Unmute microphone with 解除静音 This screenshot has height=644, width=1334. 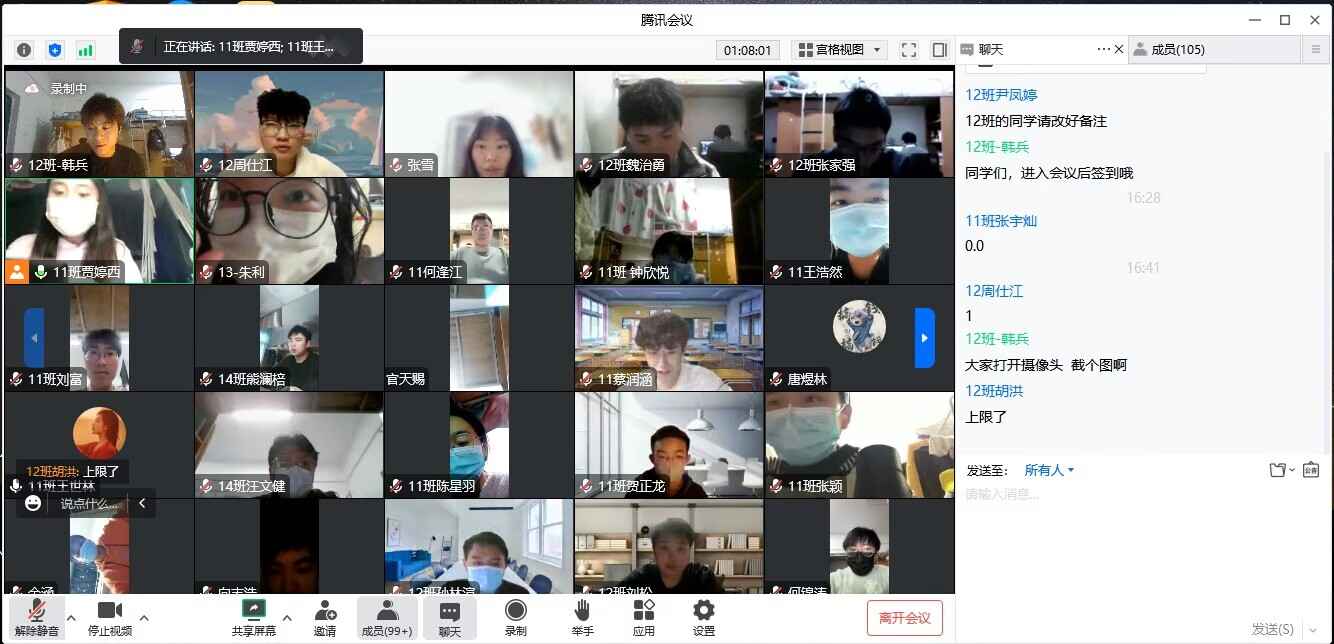[37, 618]
